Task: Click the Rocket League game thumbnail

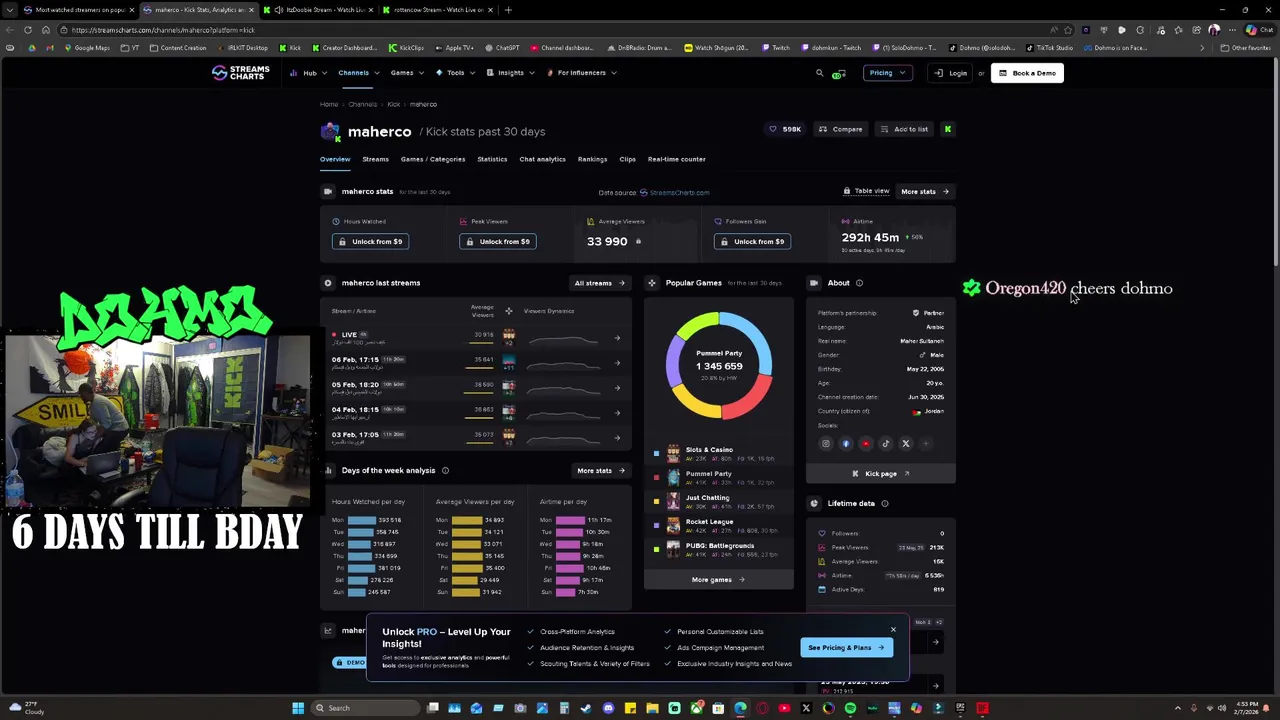Action: [673, 525]
